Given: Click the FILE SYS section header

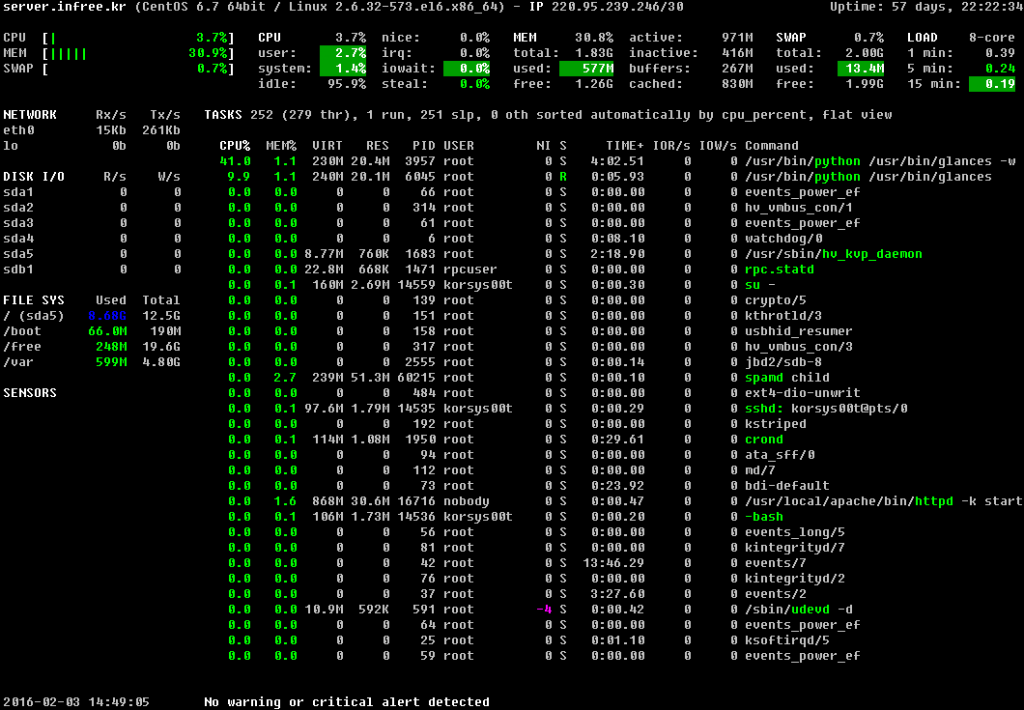Looking at the screenshot, I should (34, 300).
